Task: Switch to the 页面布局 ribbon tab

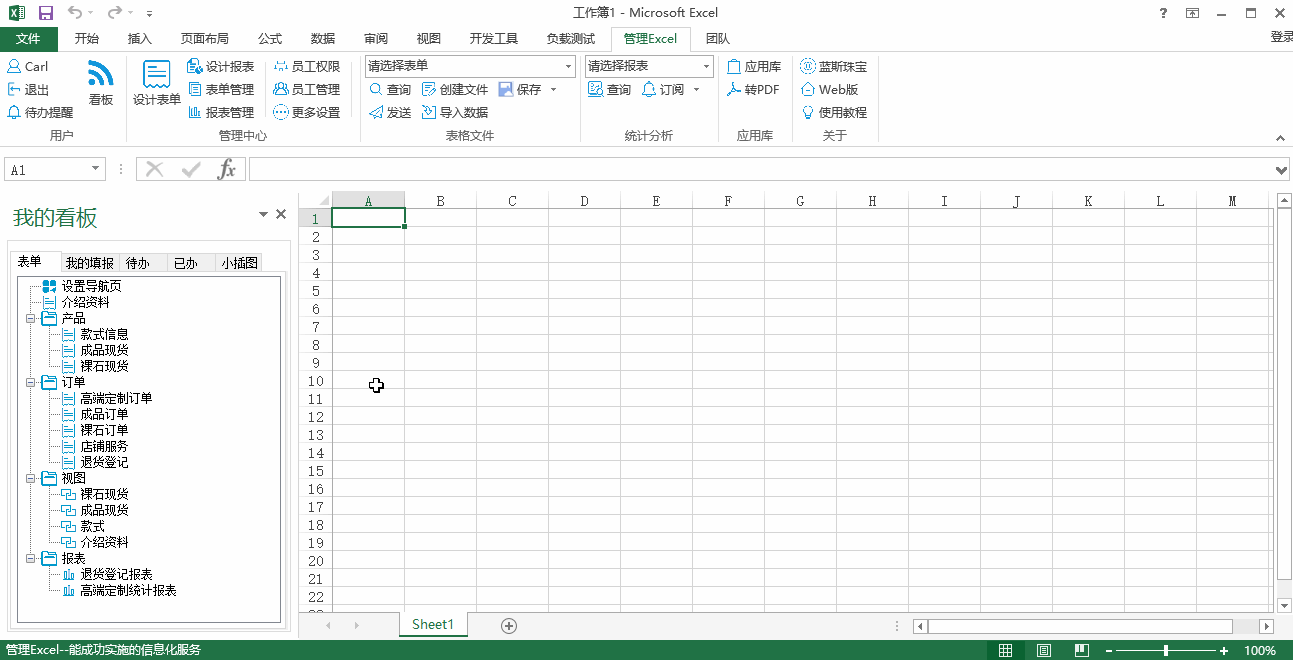Action: (204, 39)
